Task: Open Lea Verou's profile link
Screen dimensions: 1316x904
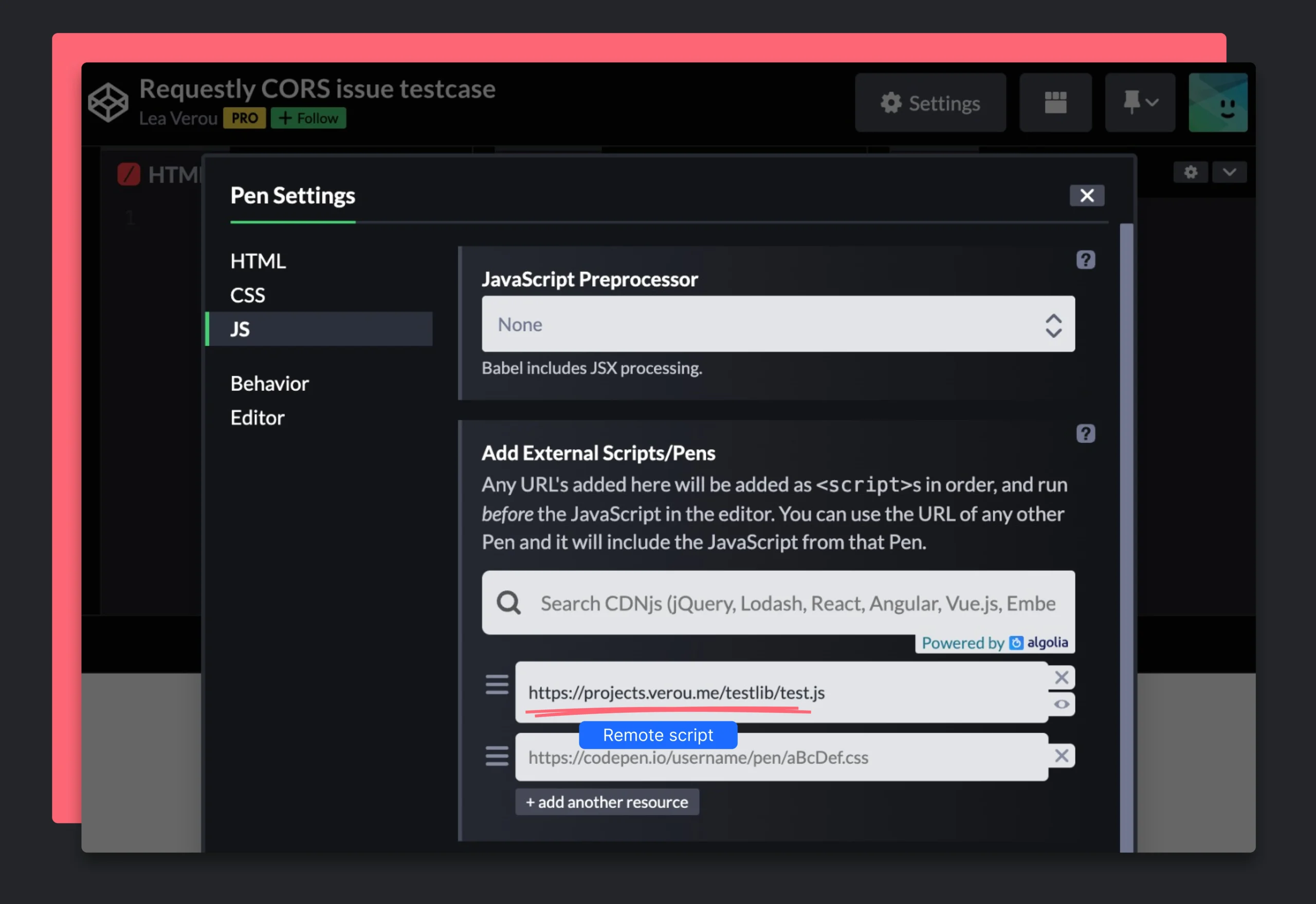Action: [178, 118]
